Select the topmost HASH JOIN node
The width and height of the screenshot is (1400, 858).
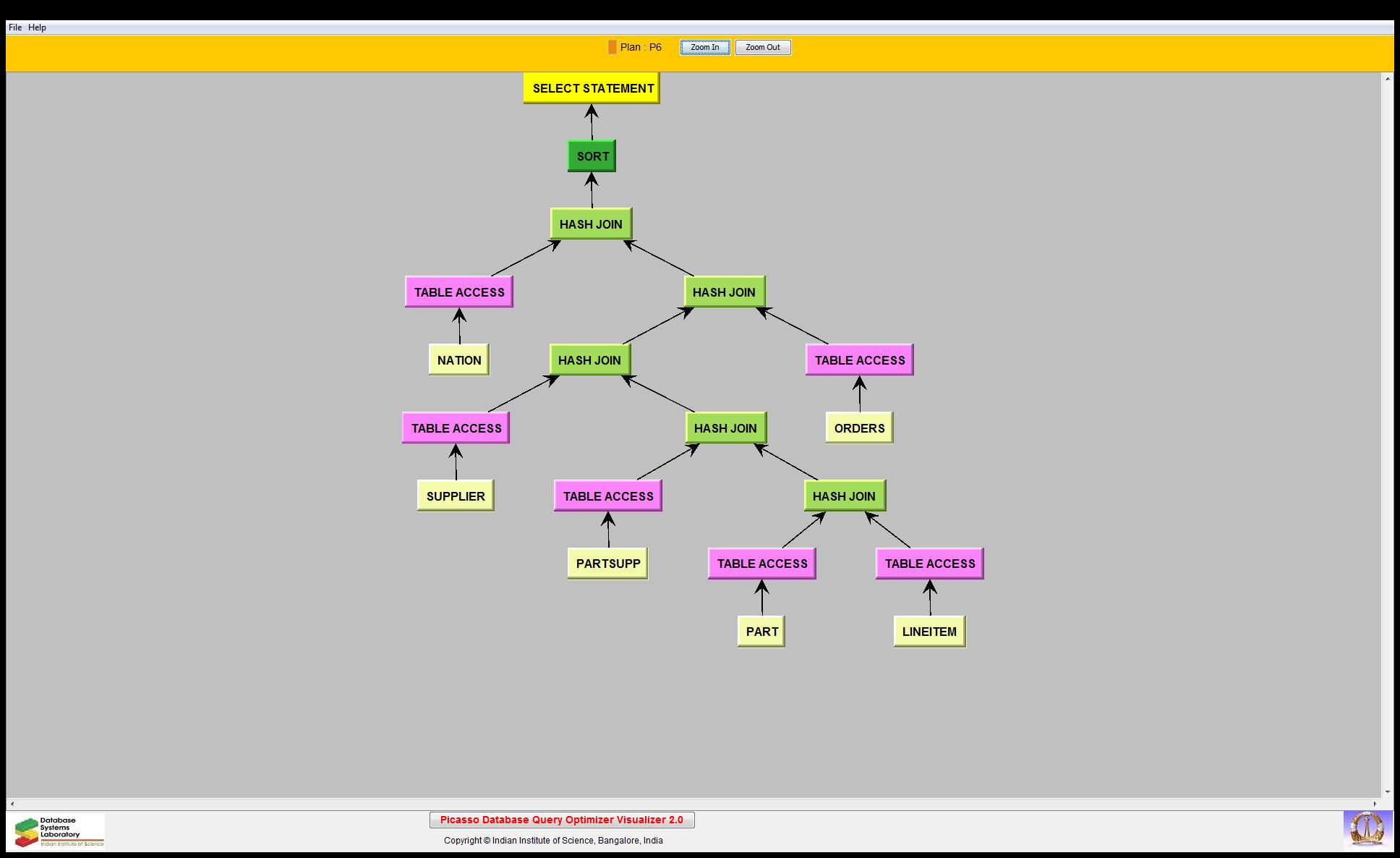click(x=591, y=224)
